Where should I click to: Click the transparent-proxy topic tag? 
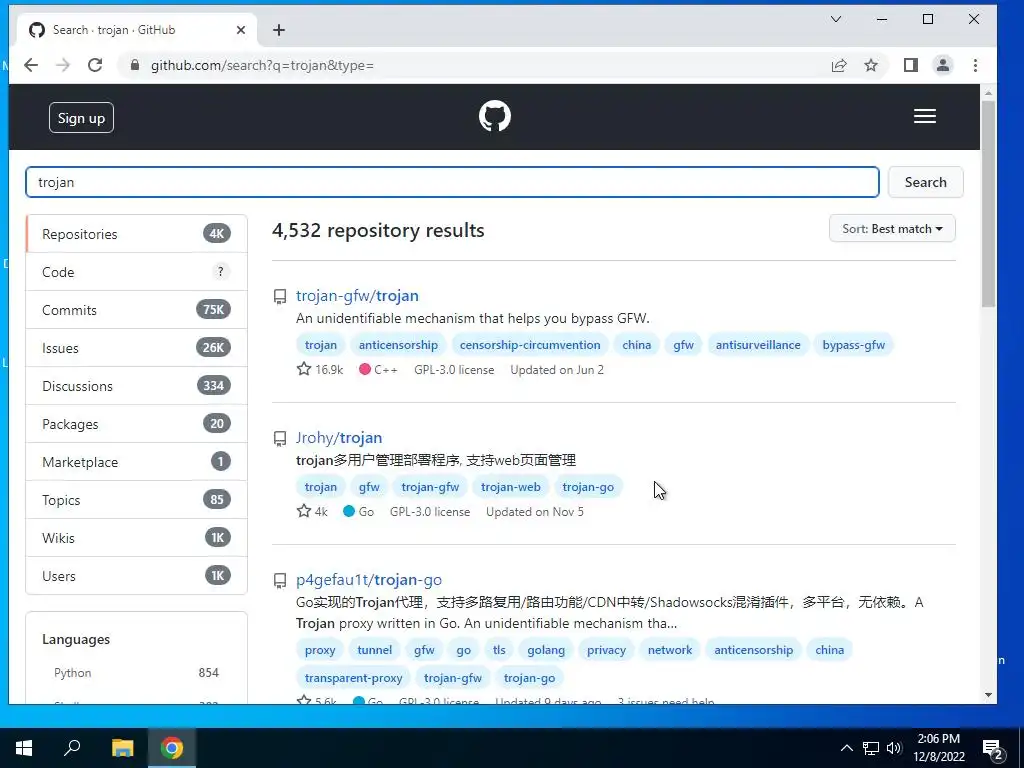[353, 678]
